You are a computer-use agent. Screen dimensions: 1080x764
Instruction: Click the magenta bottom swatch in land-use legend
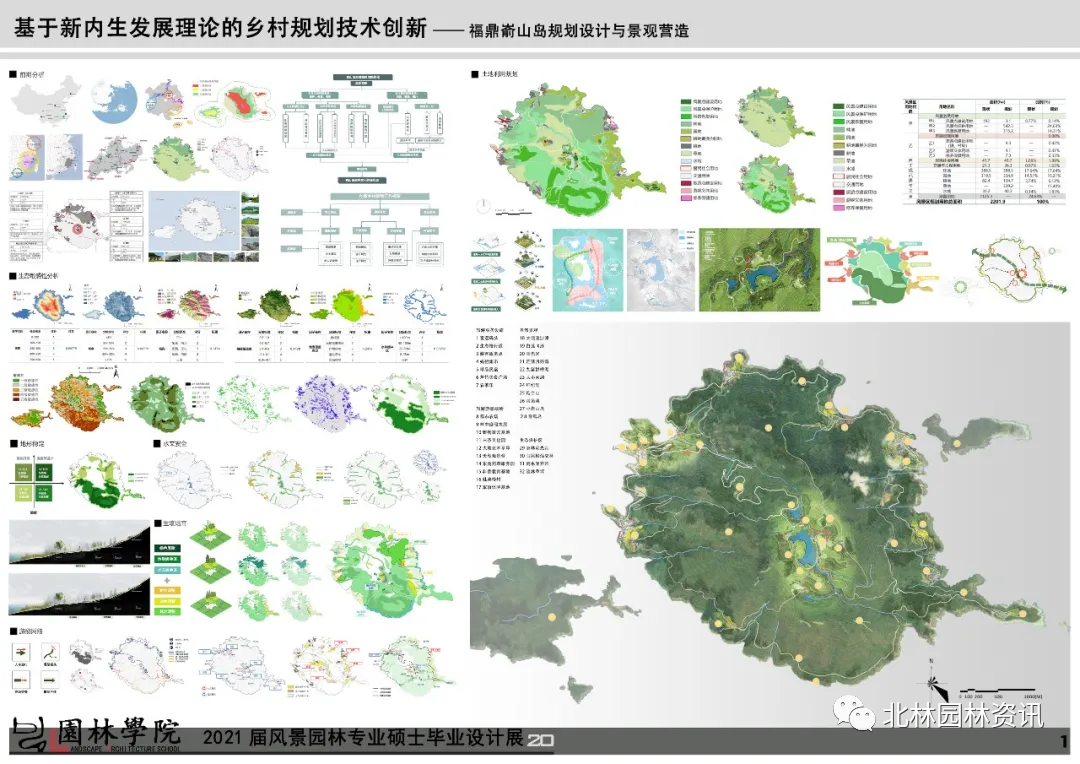(x=686, y=198)
